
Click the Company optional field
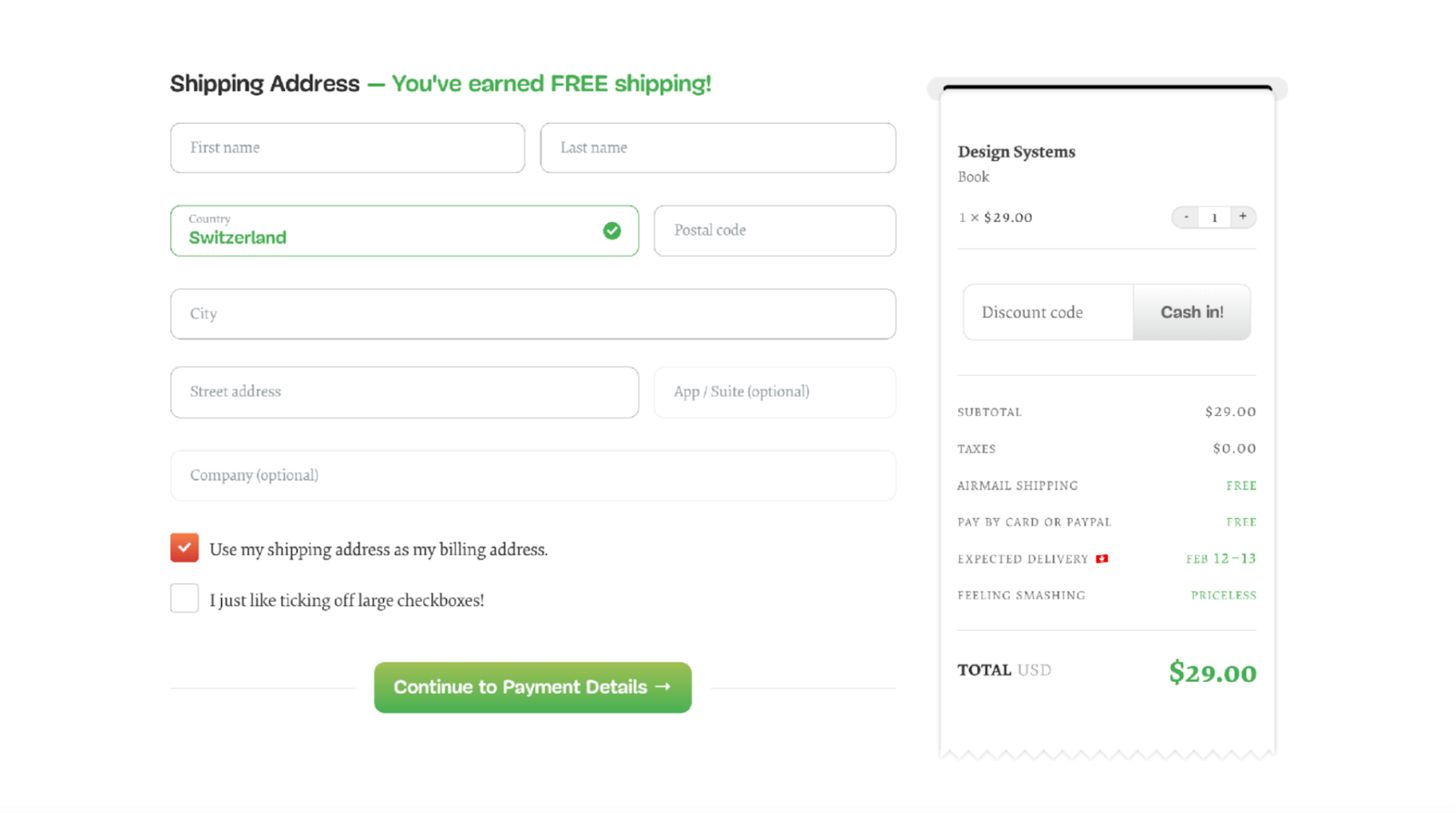532,475
